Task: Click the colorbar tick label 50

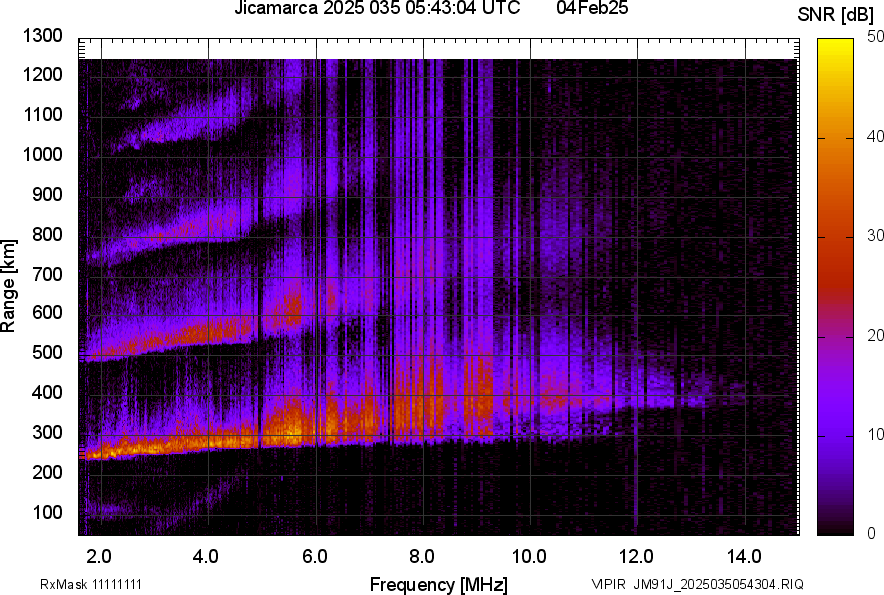Action: (876, 37)
